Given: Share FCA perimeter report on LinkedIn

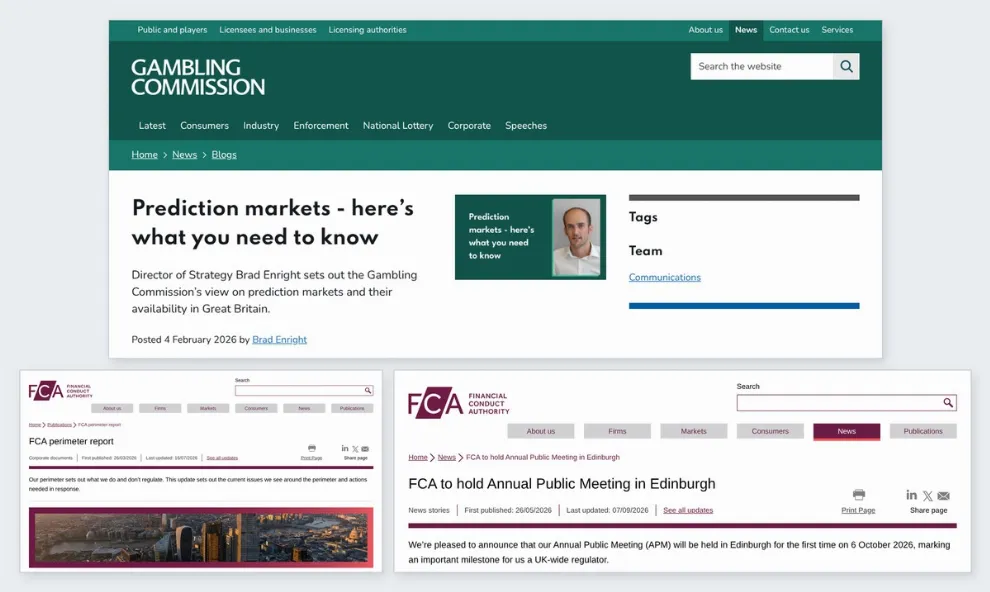Looking at the screenshot, I should (x=345, y=448).
